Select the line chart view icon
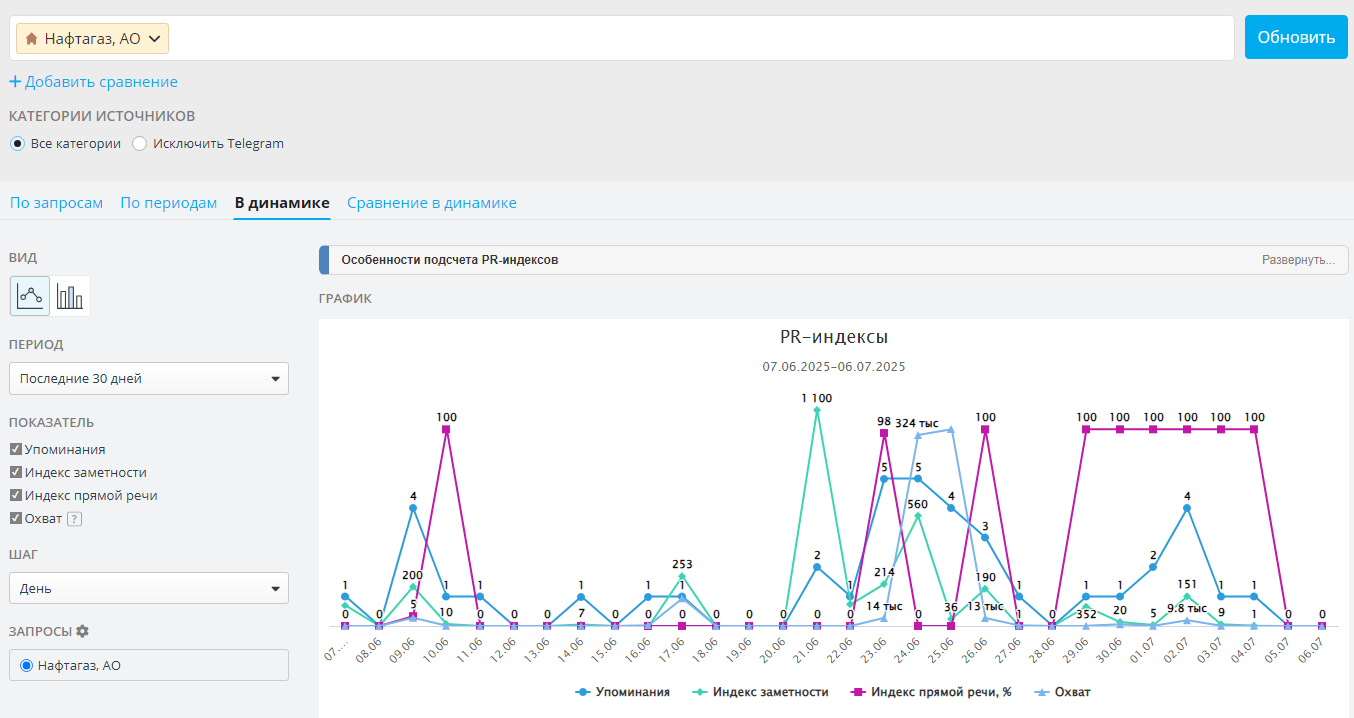The width and height of the screenshot is (1354, 718). [30, 296]
